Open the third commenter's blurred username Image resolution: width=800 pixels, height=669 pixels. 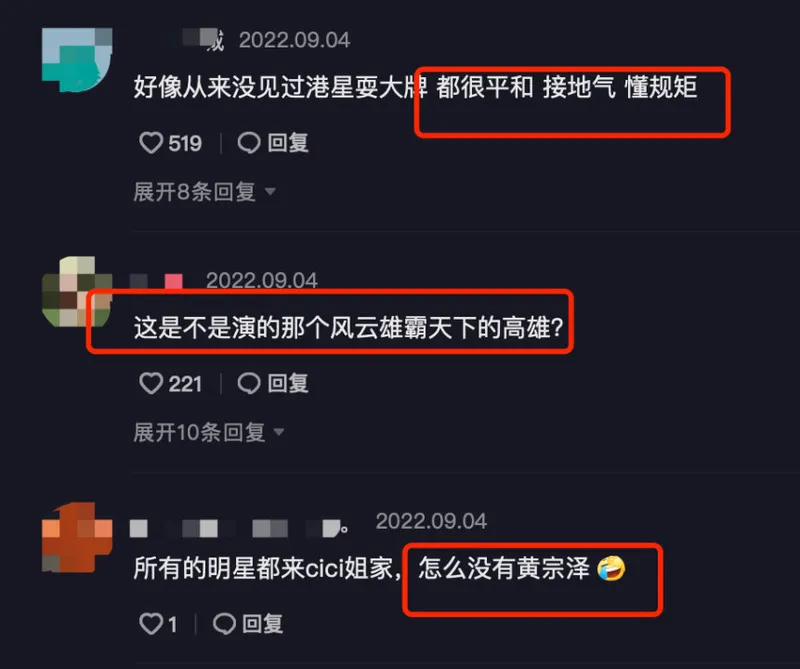point(239,529)
